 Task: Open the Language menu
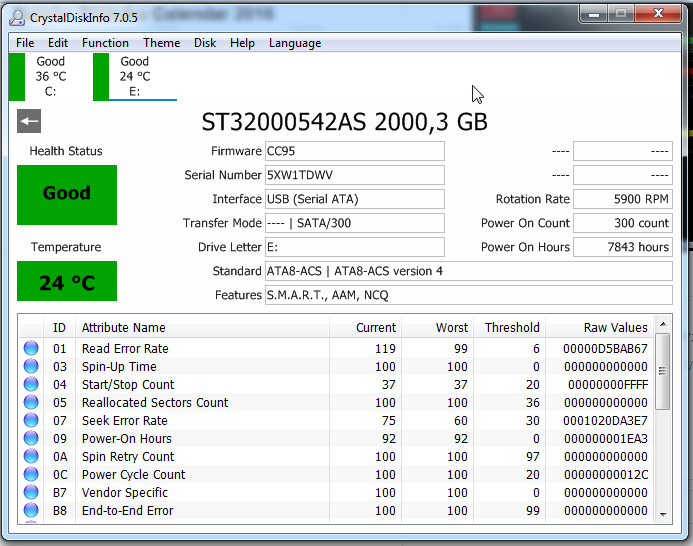point(295,43)
